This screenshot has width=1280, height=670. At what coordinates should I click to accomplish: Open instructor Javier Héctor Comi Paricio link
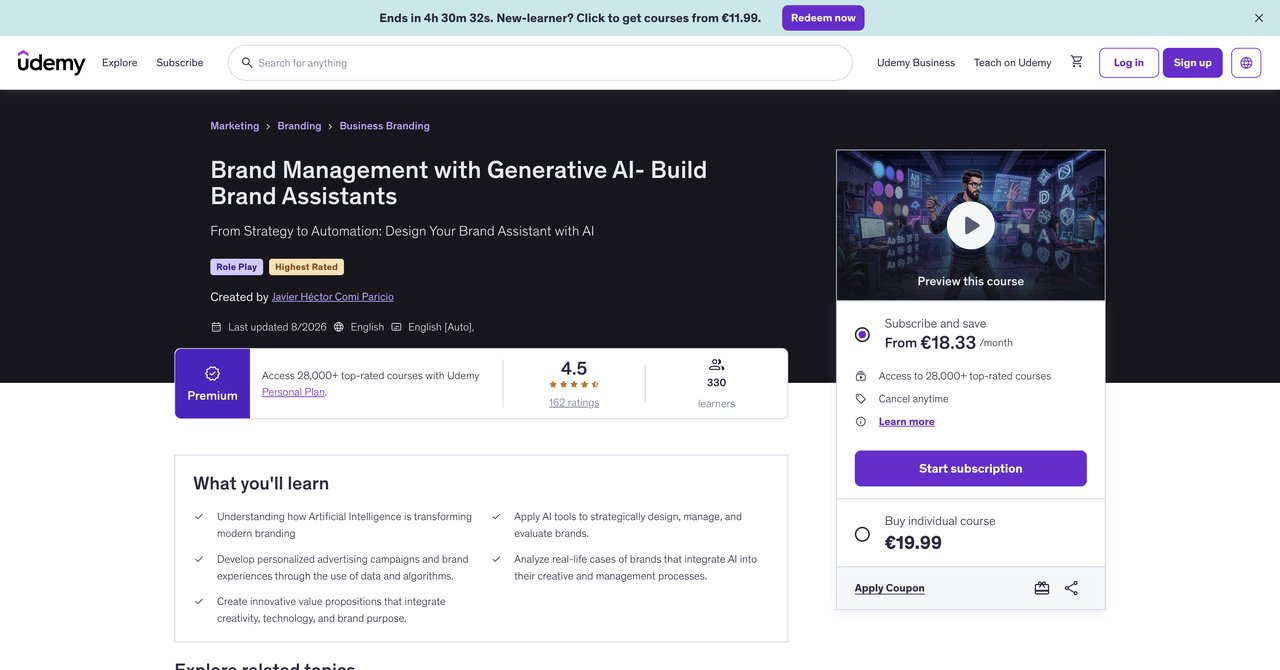(333, 297)
